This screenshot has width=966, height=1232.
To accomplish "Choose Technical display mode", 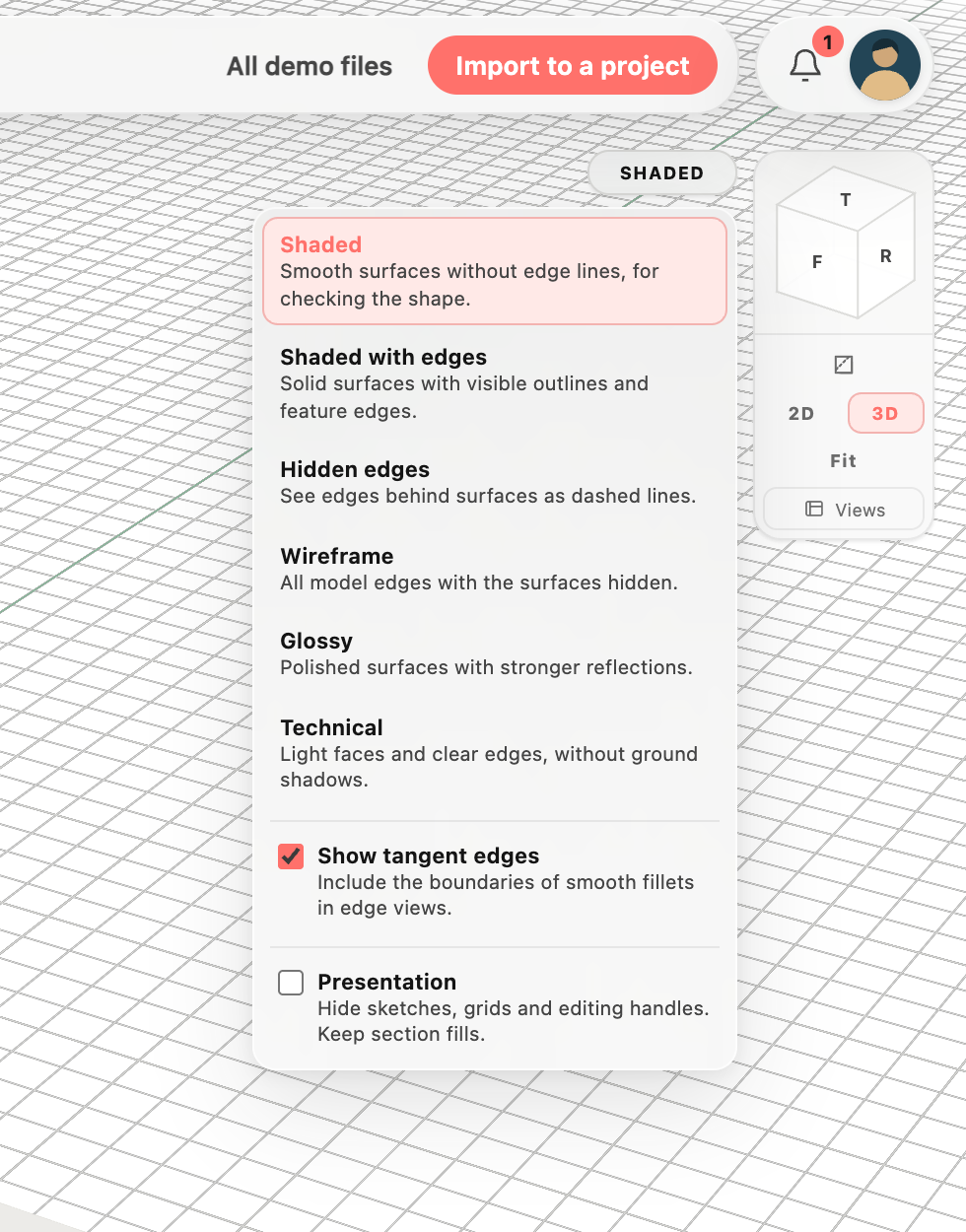I will 495,753.
